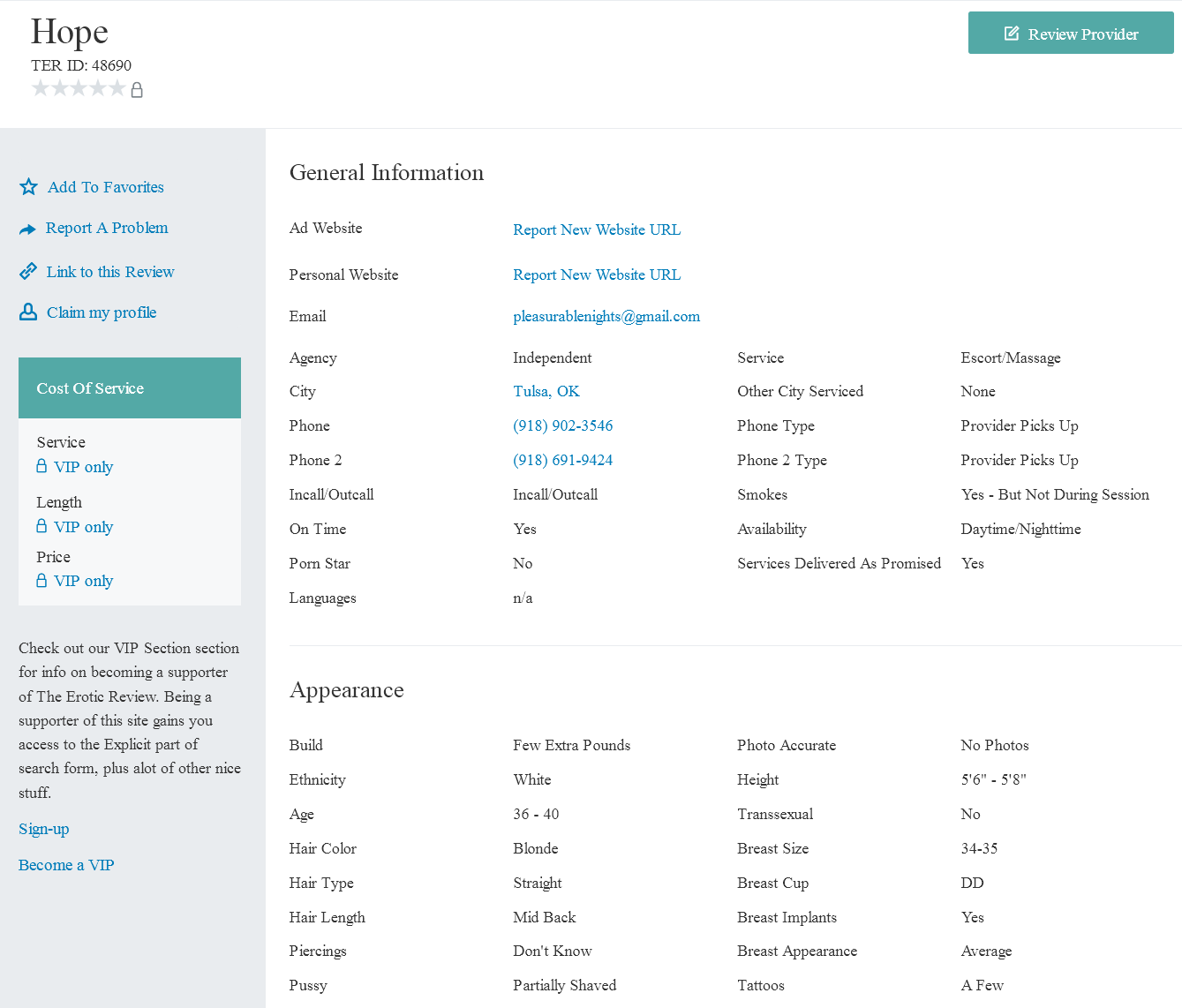Click the (918) 691-9424 phone link
This screenshot has height=1008, width=1182.
(563, 460)
